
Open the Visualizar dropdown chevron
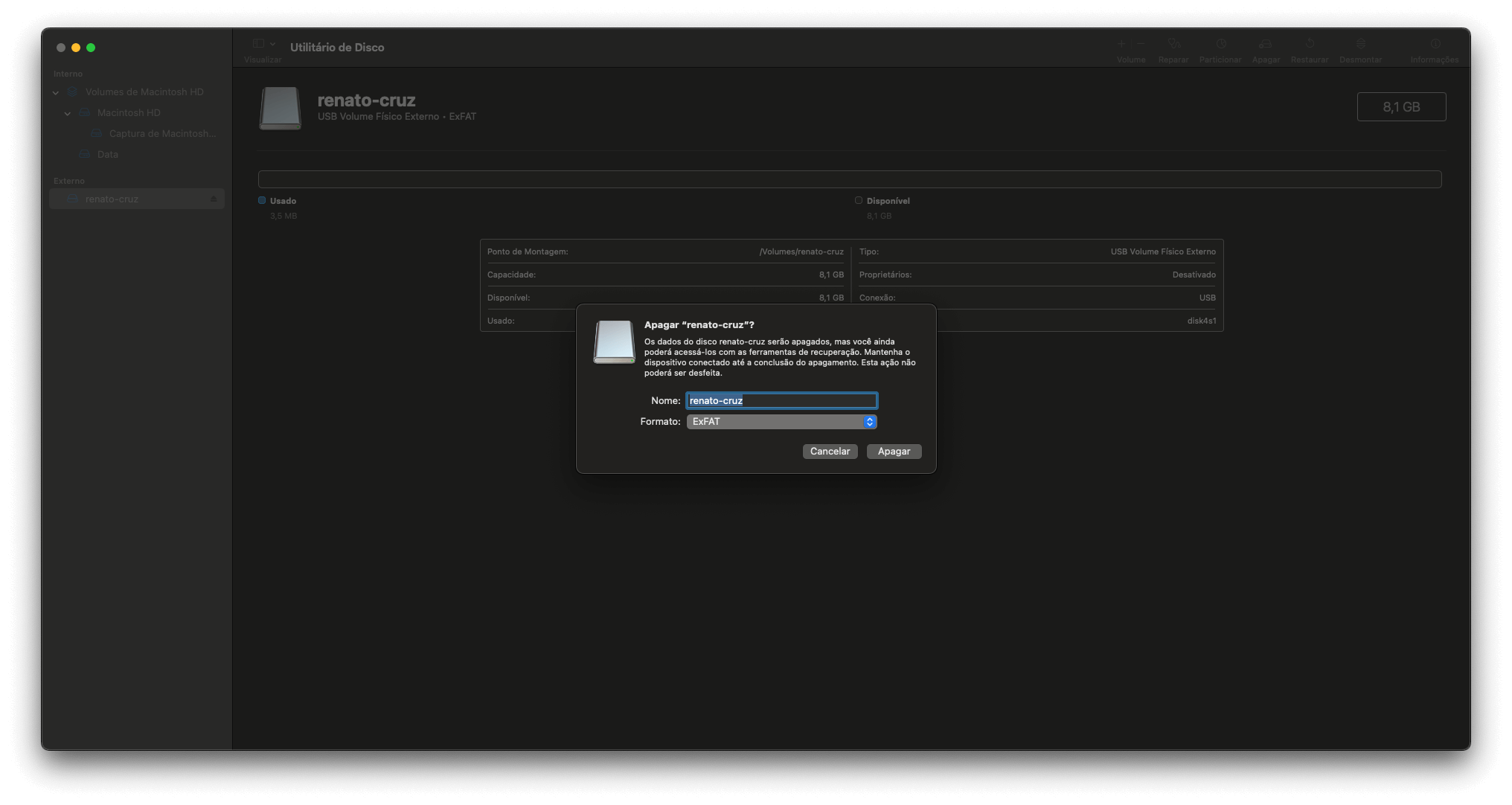tap(273, 44)
